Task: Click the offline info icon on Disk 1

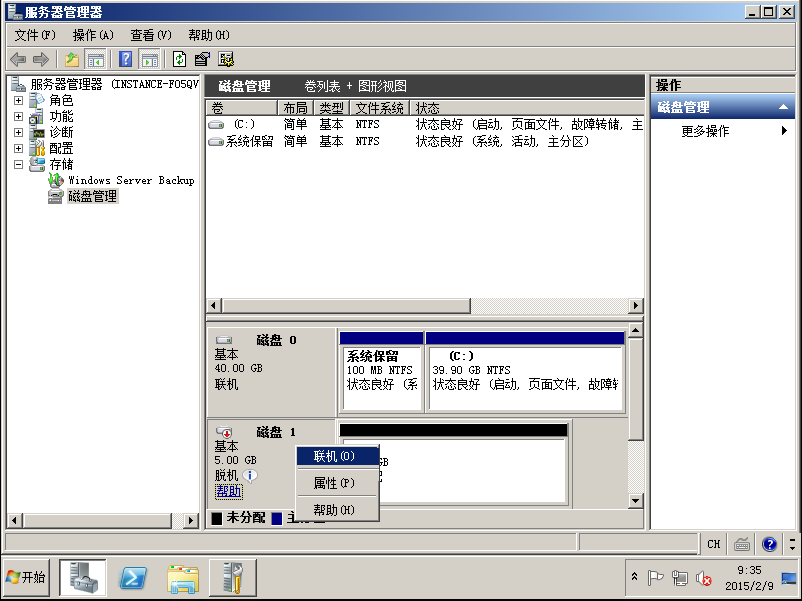Action: click(x=251, y=475)
